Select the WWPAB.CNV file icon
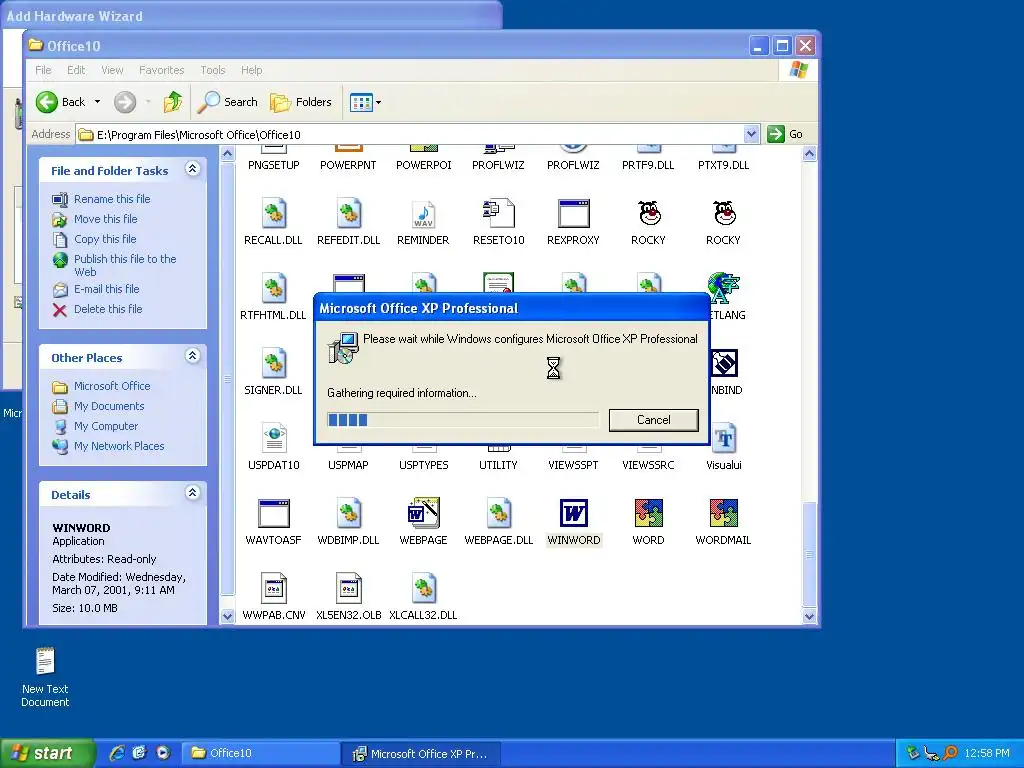This screenshot has height=768, width=1024. tap(274, 588)
